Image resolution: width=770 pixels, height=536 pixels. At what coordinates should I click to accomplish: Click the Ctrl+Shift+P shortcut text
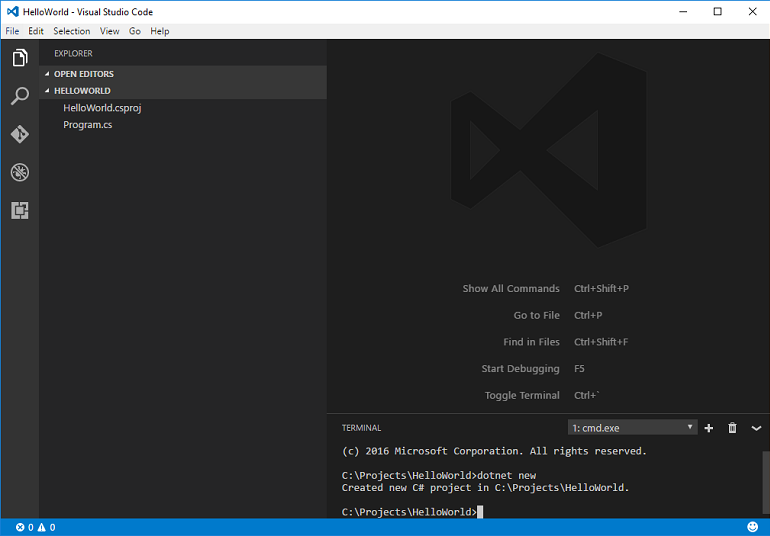(x=602, y=288)
